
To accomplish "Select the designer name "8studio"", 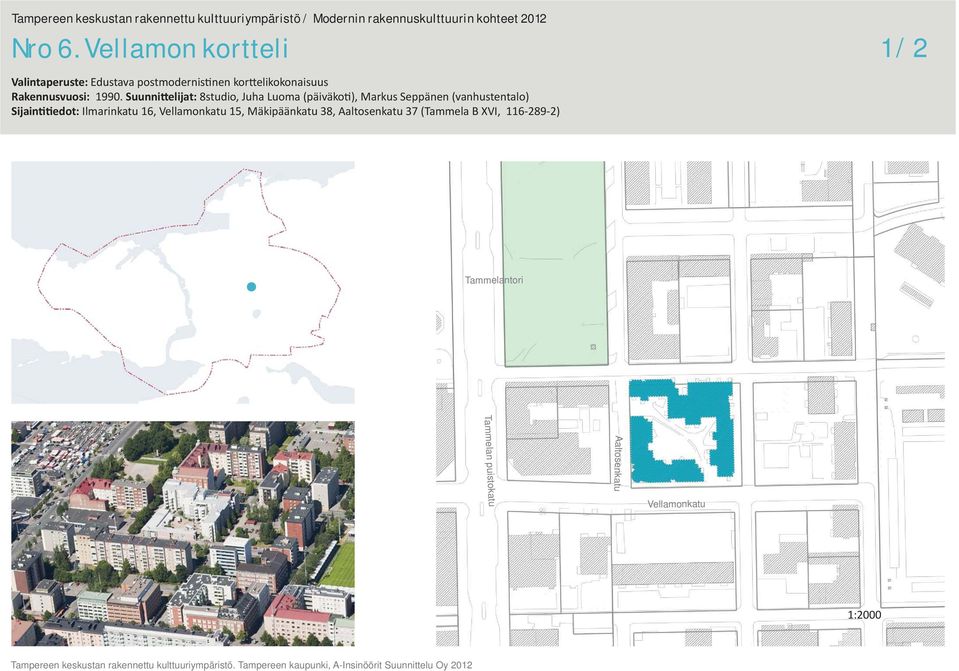I will click(217, 97).
